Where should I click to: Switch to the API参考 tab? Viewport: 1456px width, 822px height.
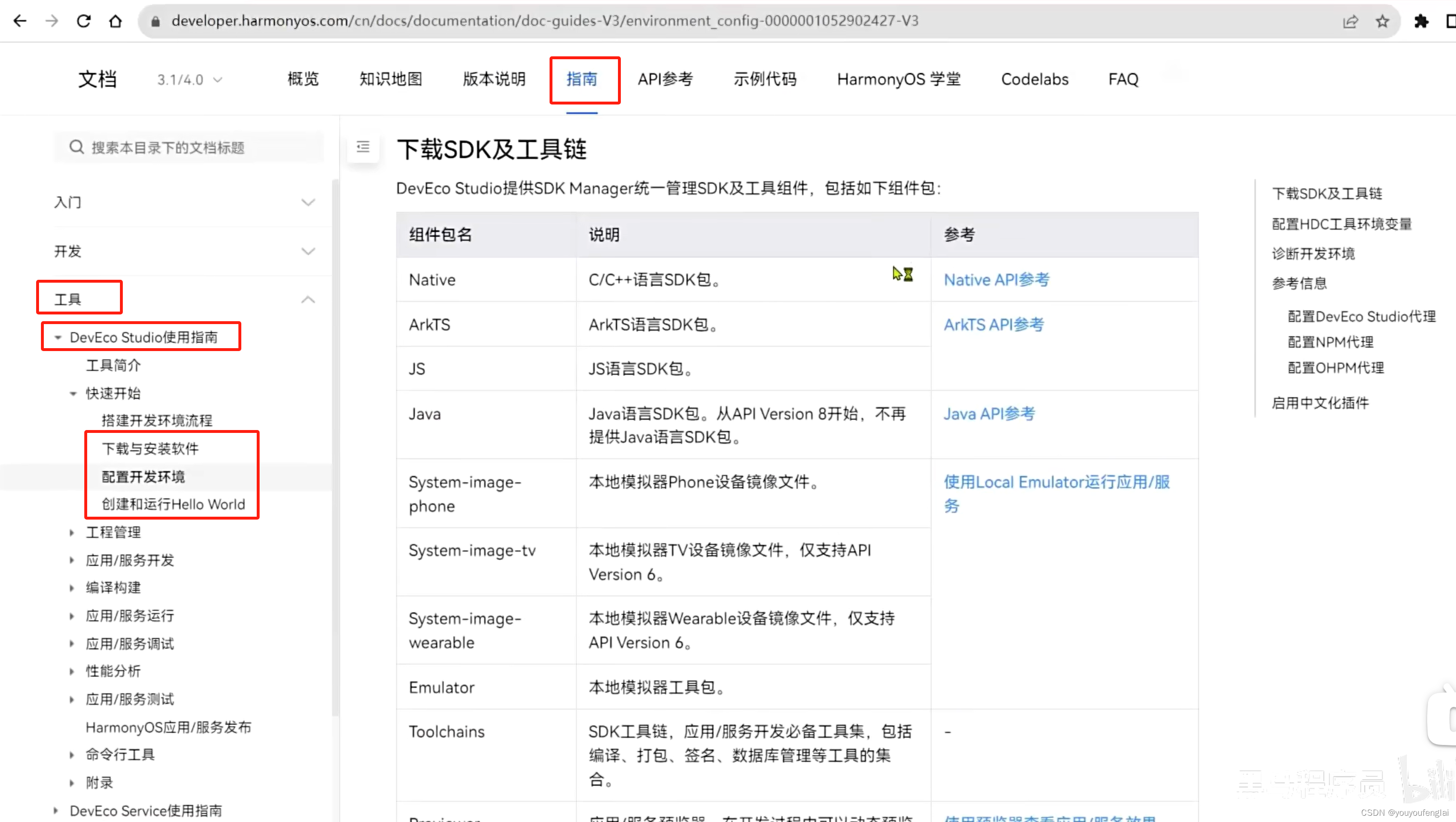click(x=666, y=79)
